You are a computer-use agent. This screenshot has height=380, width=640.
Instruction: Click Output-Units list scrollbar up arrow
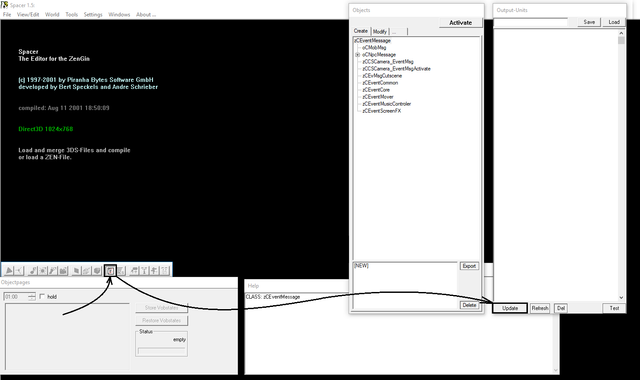[x=621, y=33]
